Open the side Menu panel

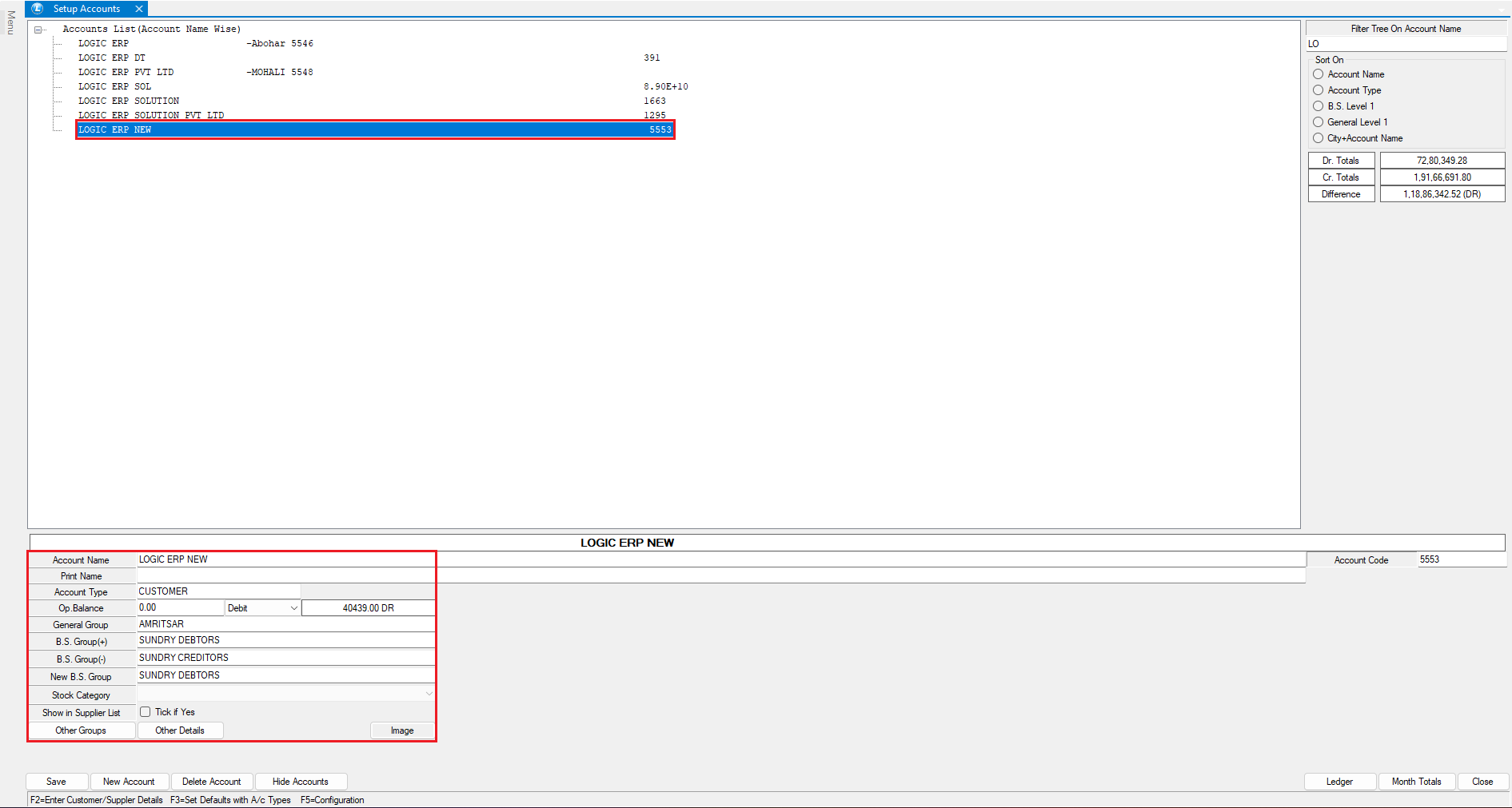[x=10, y=22]
